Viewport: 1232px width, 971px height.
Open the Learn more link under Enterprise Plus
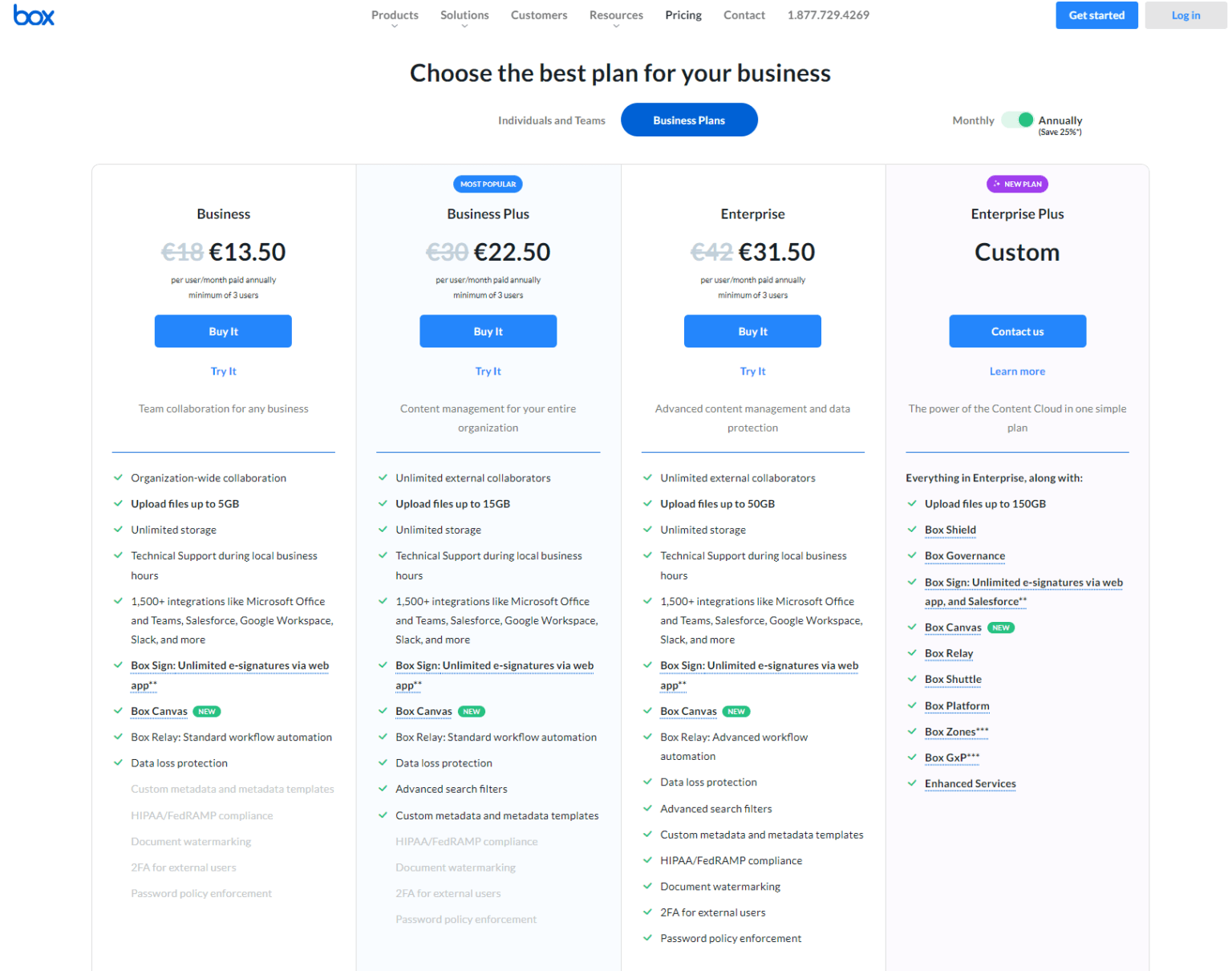pyautogui.click(x=1017, y=371)
